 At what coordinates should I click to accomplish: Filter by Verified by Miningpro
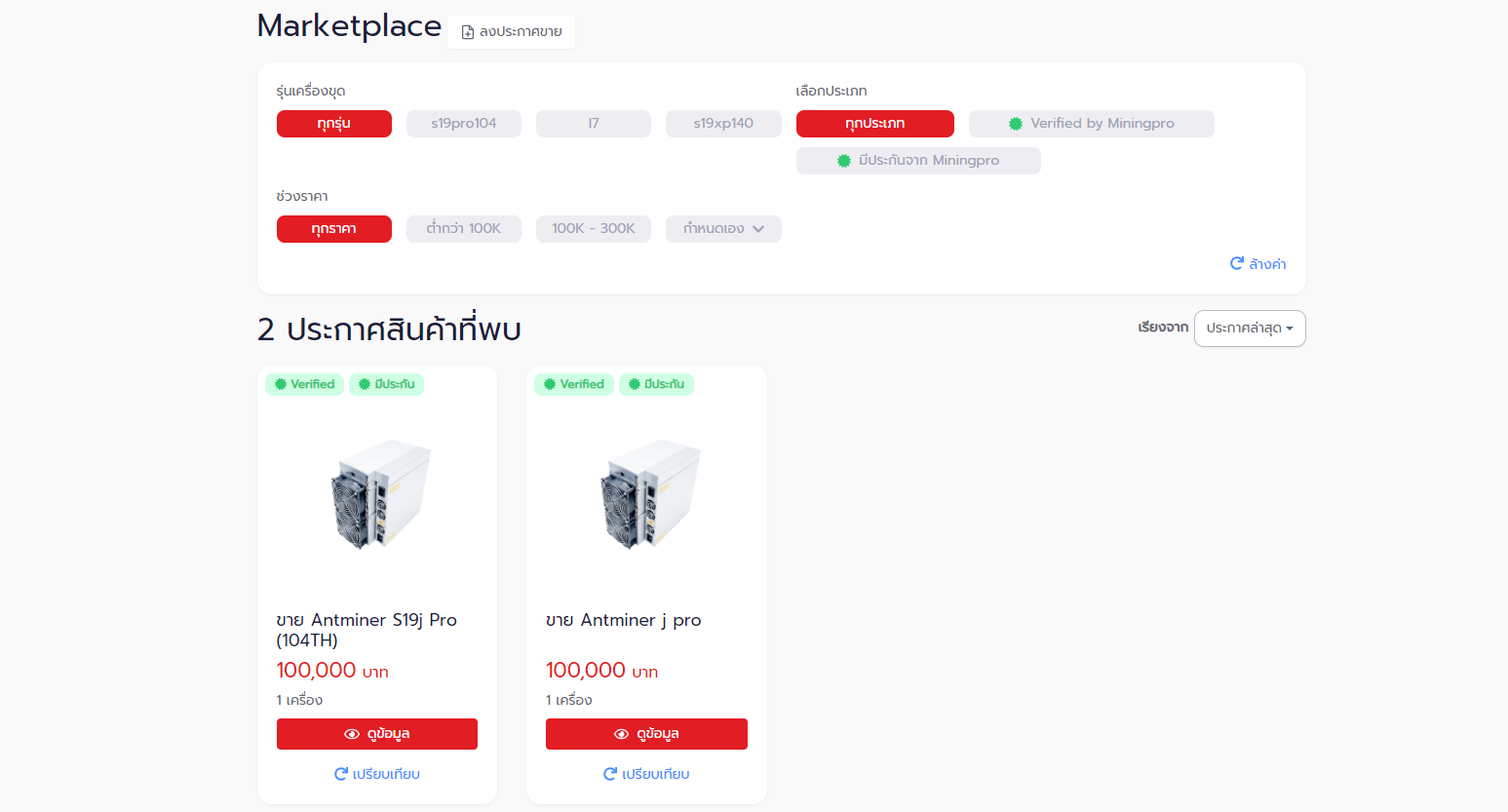pos(1092,124)
